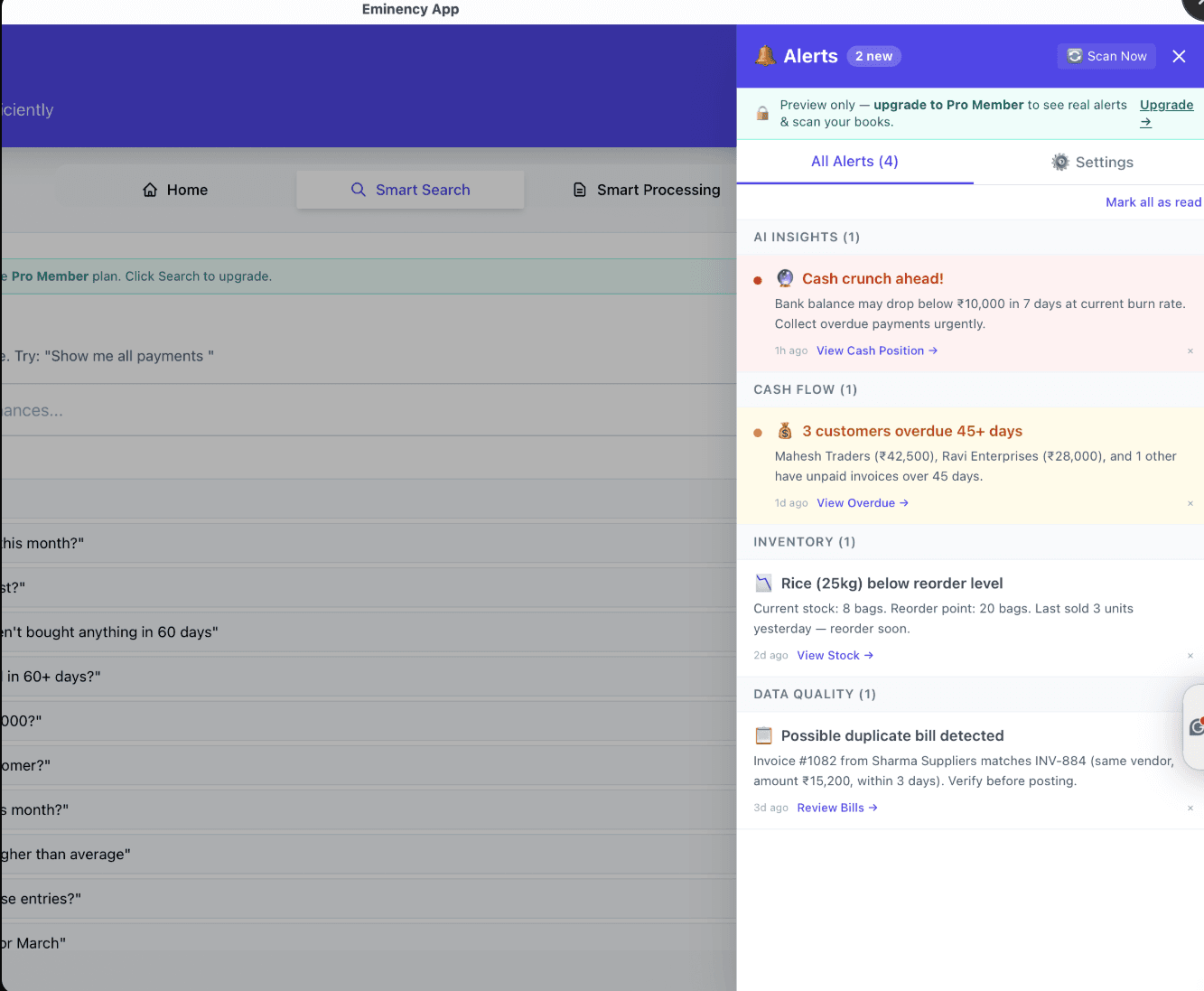Screen dimensions: 1204x991
Task: Click the '3d ago' timestamp
Action: tap(770, 808)
